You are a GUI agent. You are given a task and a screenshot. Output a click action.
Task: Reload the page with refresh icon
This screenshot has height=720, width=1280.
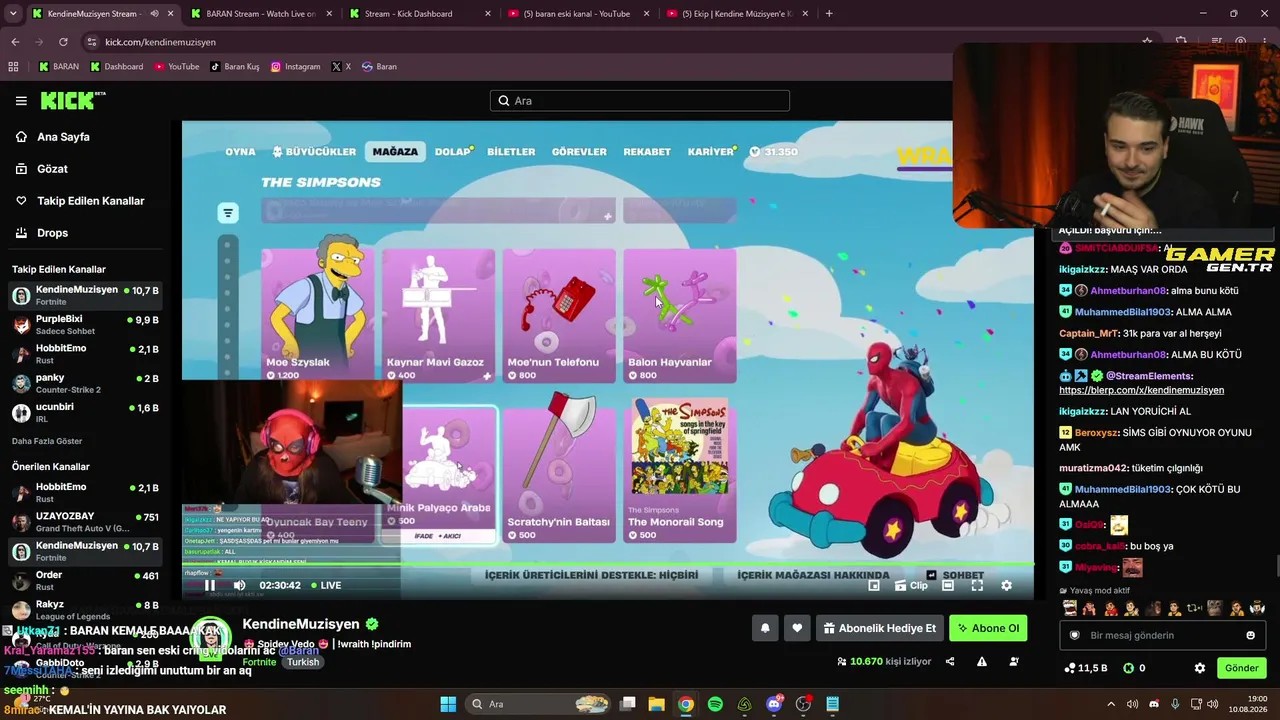tap(63, 42)
